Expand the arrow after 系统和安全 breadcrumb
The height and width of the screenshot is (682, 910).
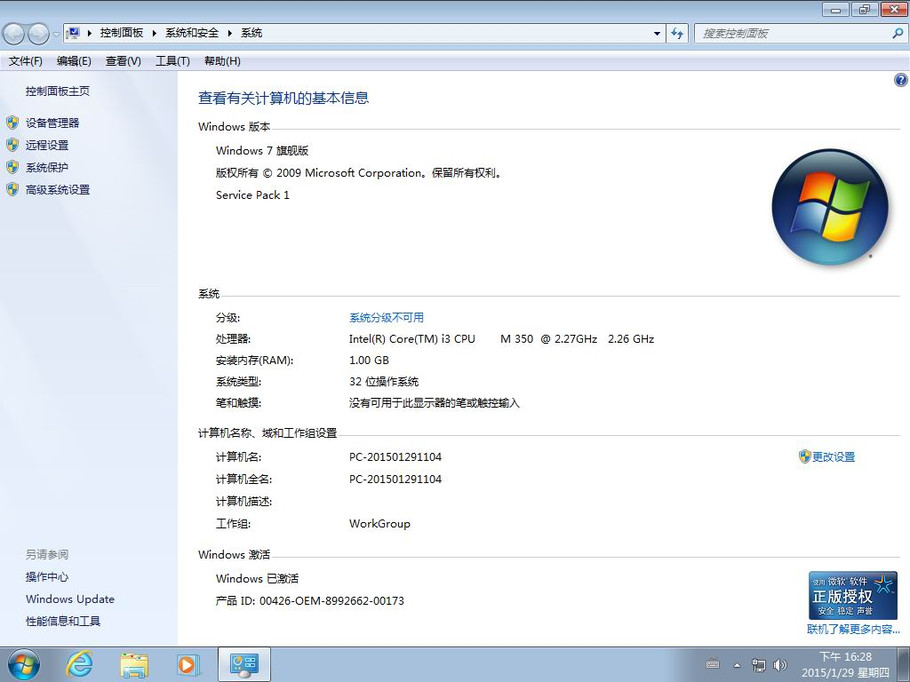[x=230, y=33]
